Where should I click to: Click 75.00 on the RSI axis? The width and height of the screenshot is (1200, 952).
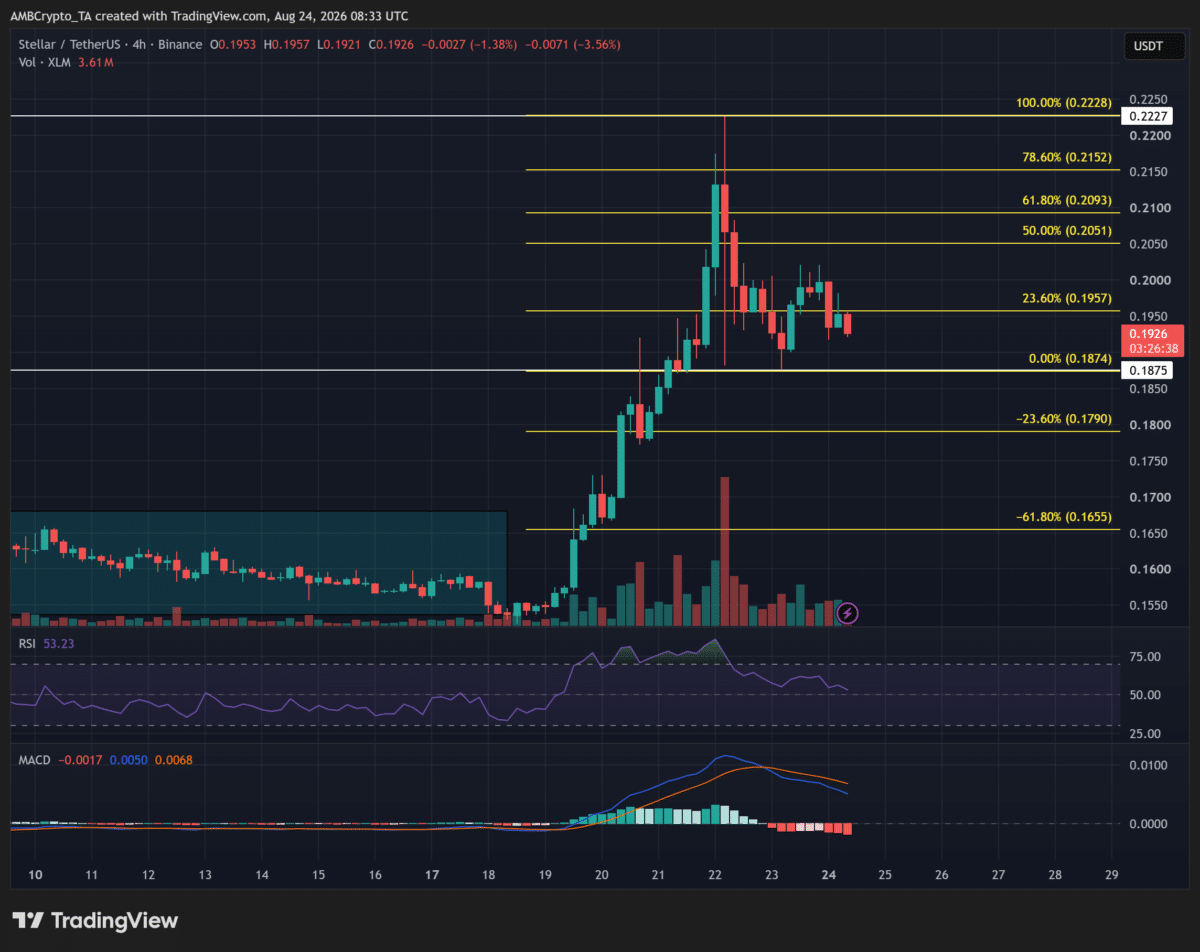click(x=1146, y=657)
